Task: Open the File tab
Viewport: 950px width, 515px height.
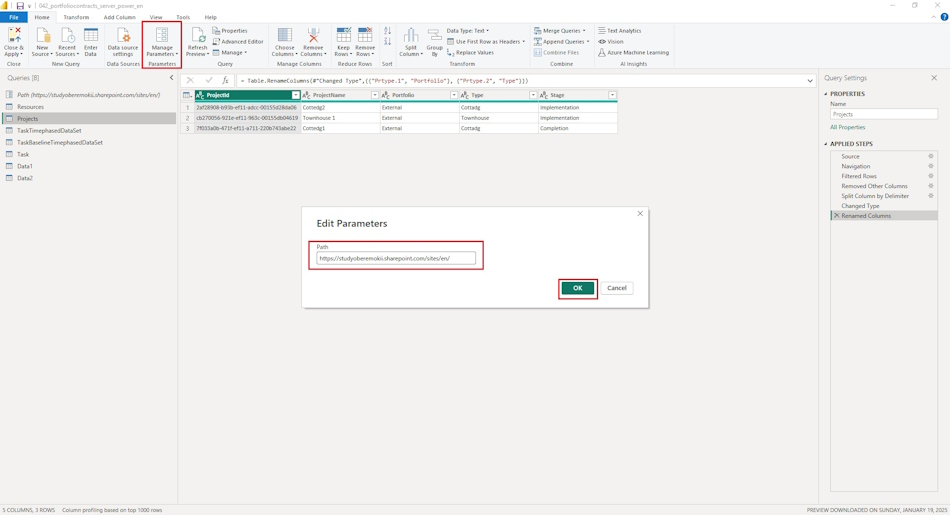Action: pos(14,18)
